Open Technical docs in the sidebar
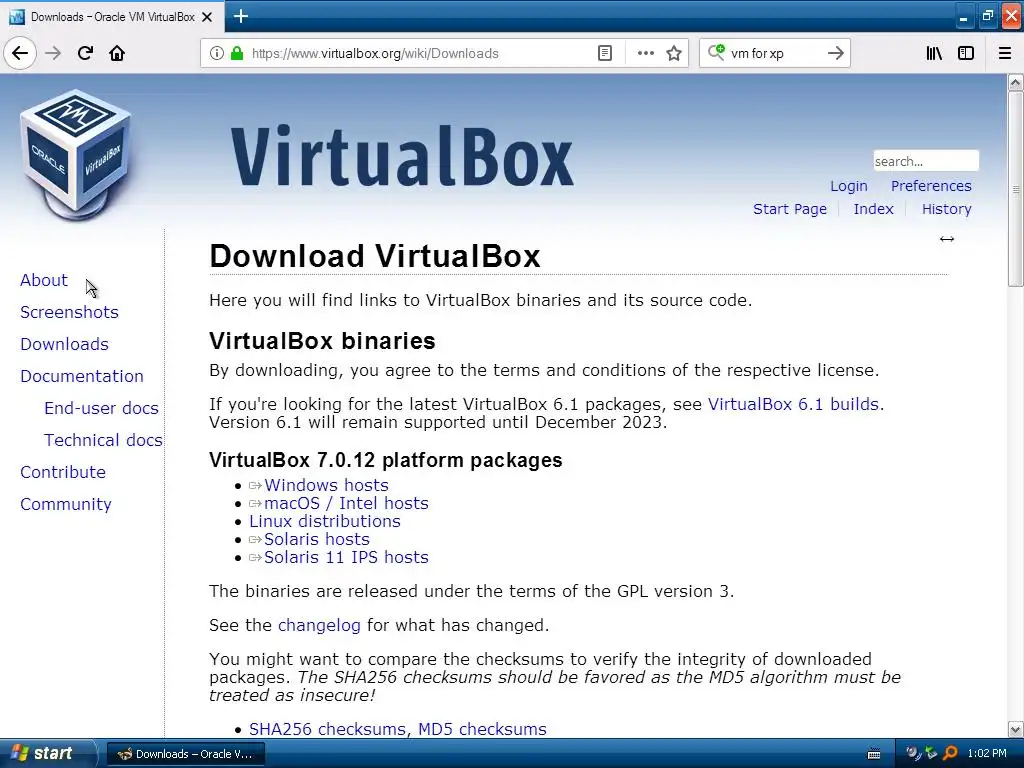 pos(103,440)
